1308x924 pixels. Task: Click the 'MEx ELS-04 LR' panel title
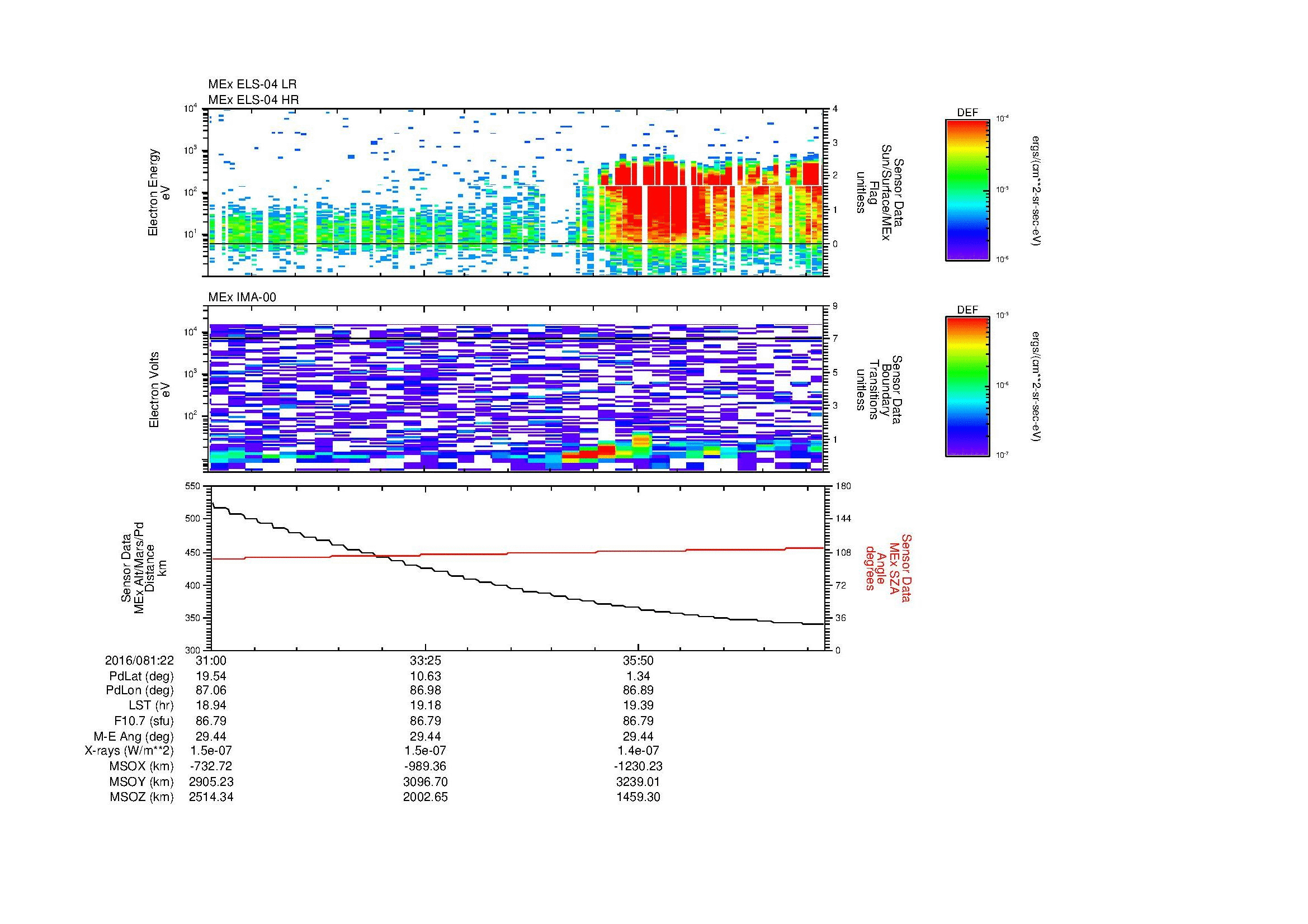(252, 84)
